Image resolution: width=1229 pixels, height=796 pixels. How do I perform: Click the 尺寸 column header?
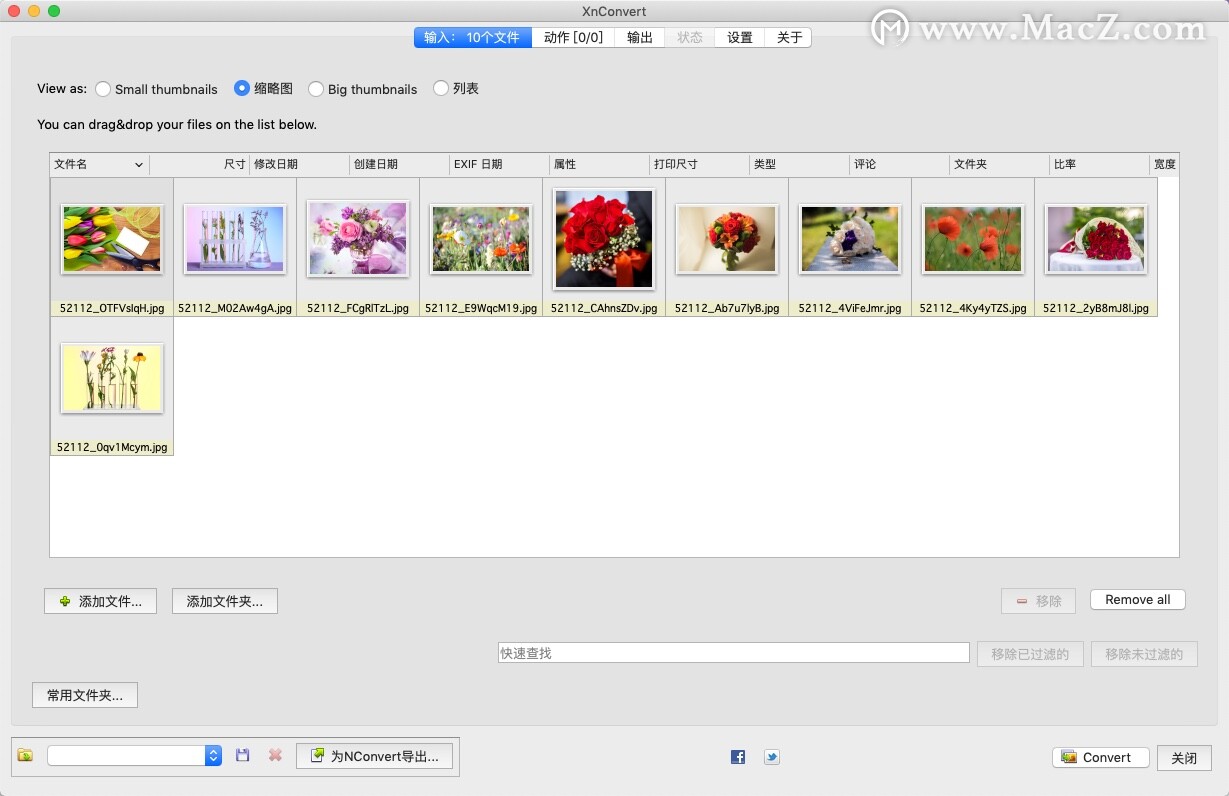tap(199, 164)
